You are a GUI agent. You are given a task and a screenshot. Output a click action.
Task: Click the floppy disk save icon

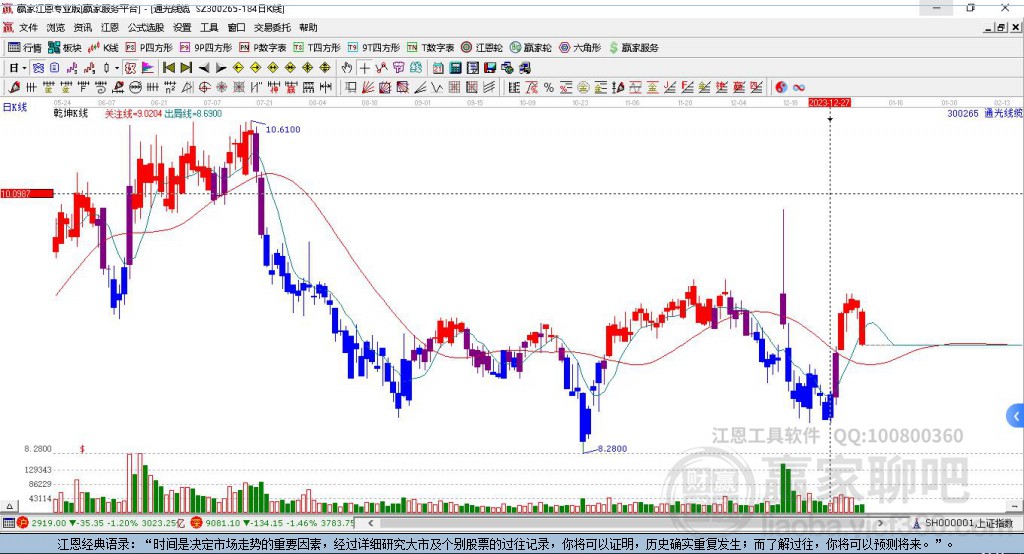pyautogui.click(x=490, y=68)
